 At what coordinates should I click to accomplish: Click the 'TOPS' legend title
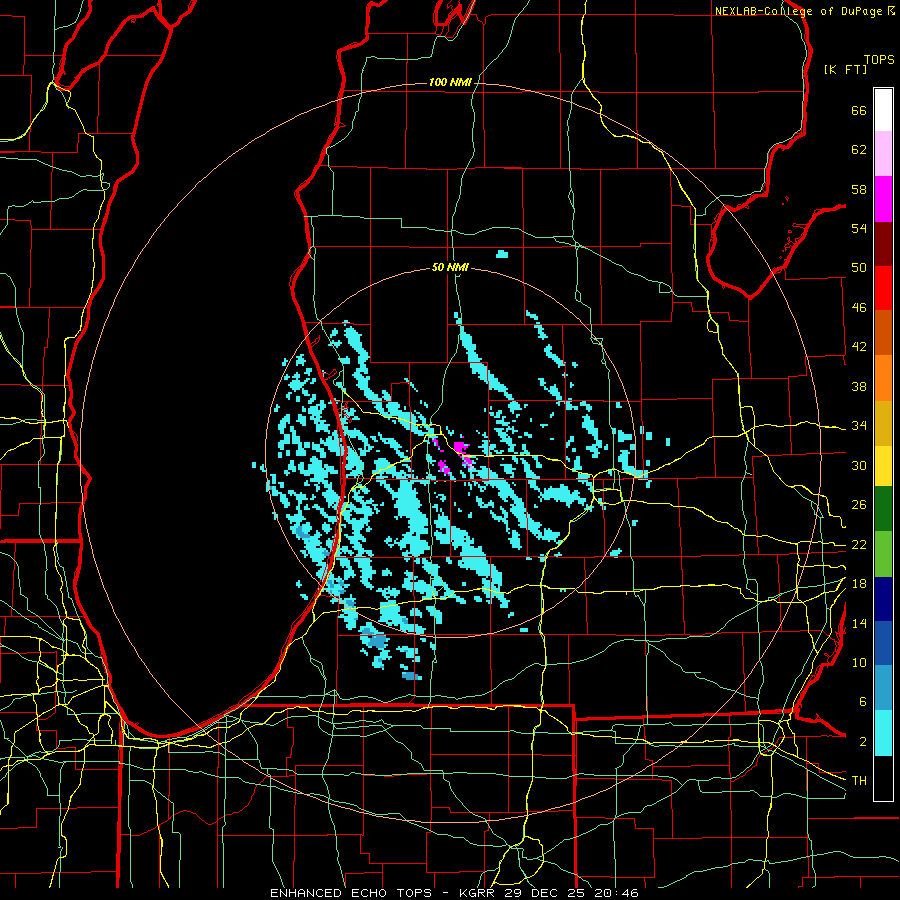[x=879, y=60]
